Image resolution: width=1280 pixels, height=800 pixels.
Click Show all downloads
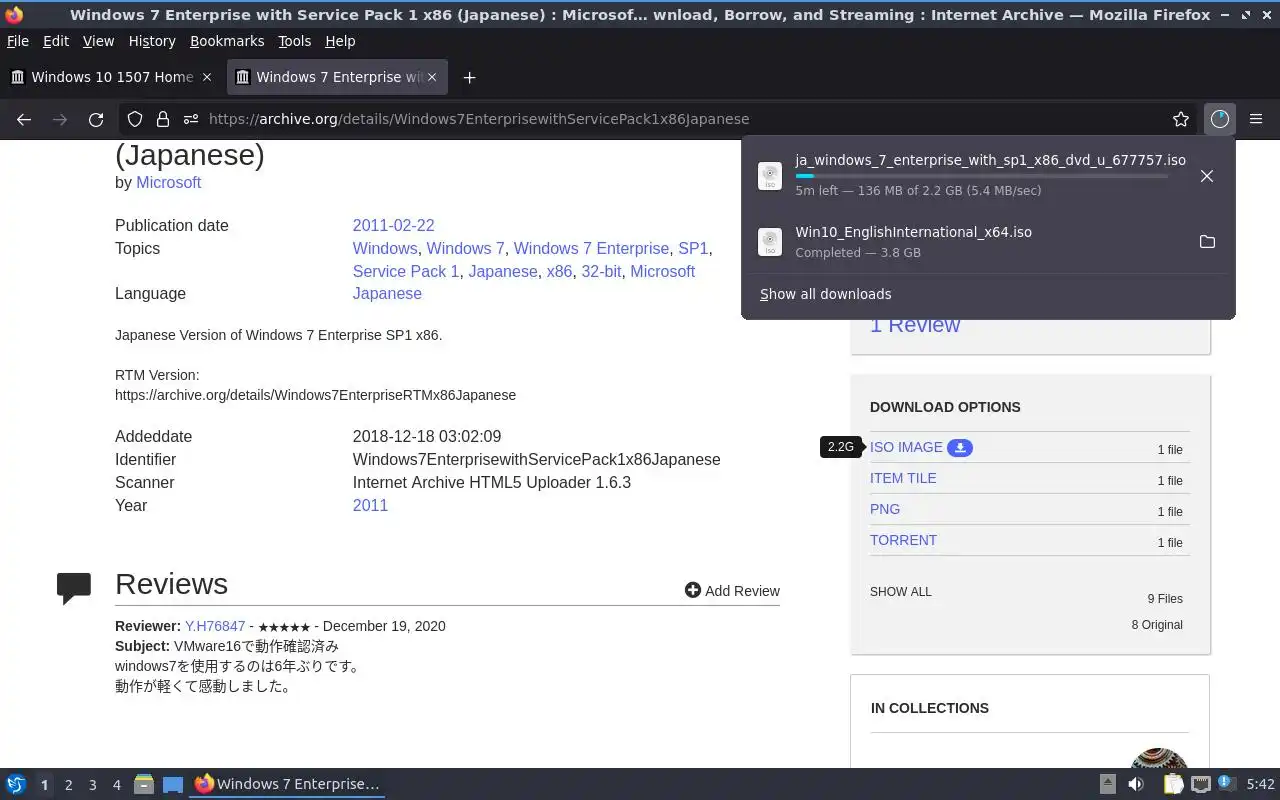point(825,294)
